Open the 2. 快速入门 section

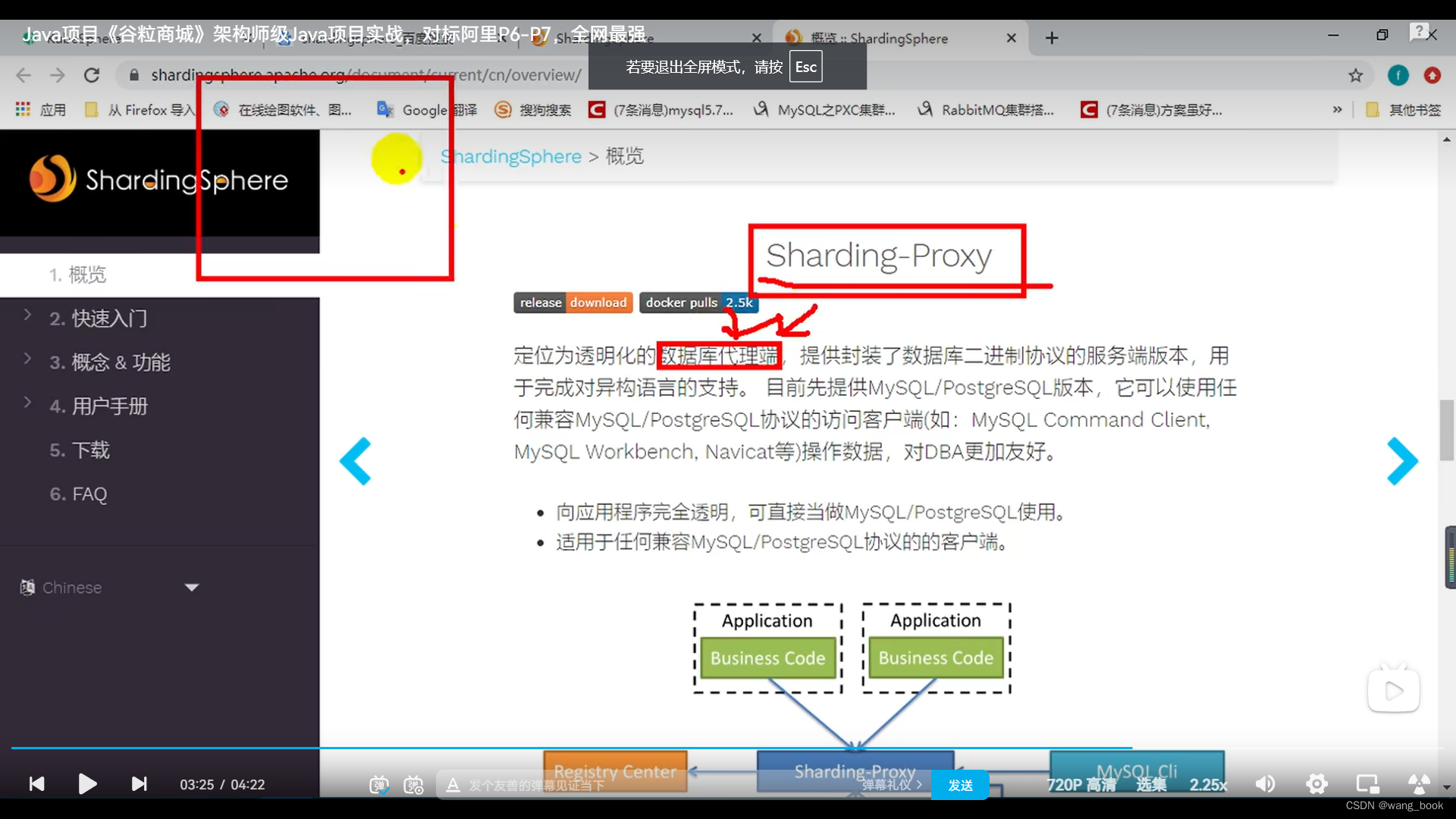(99, 318)
